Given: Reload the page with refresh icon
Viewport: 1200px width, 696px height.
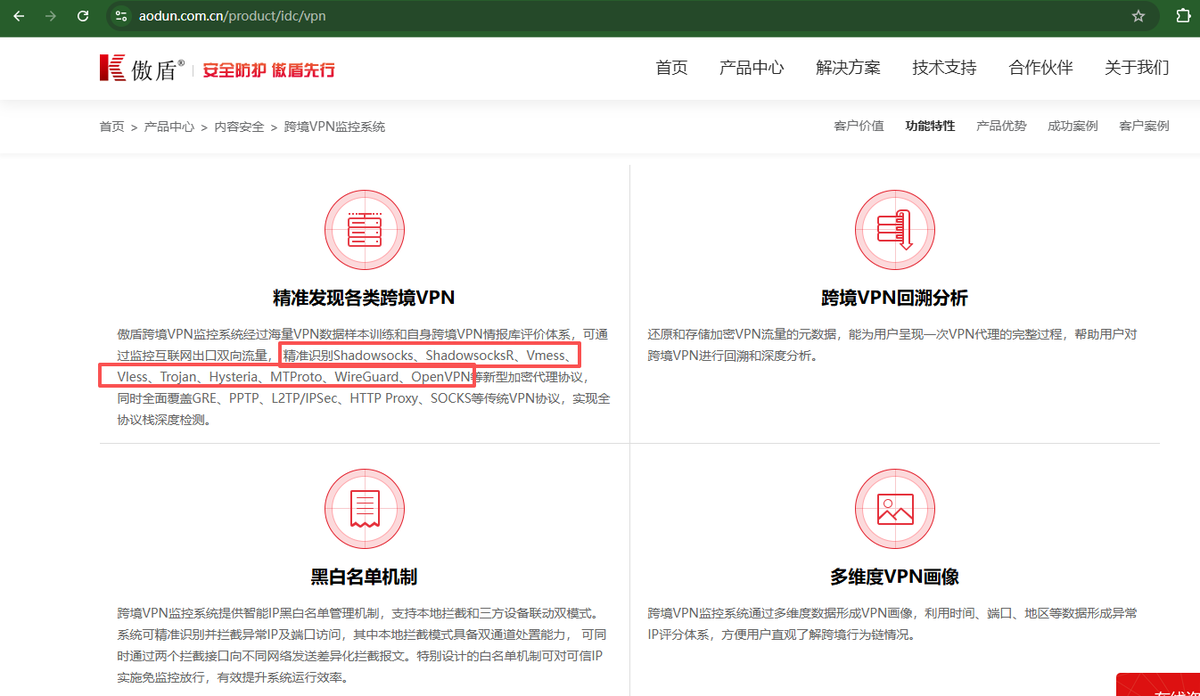Looking at the screenshot, I should (83, 16).
